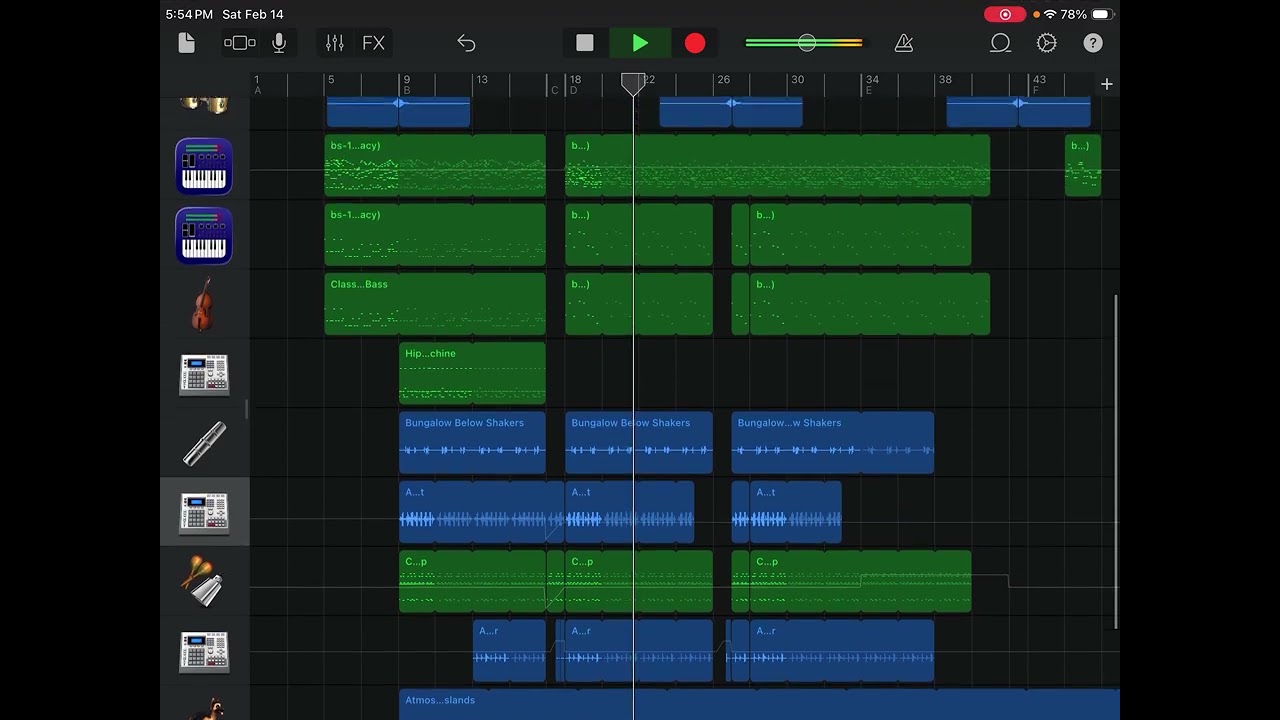Stop playback

(585, 43)
